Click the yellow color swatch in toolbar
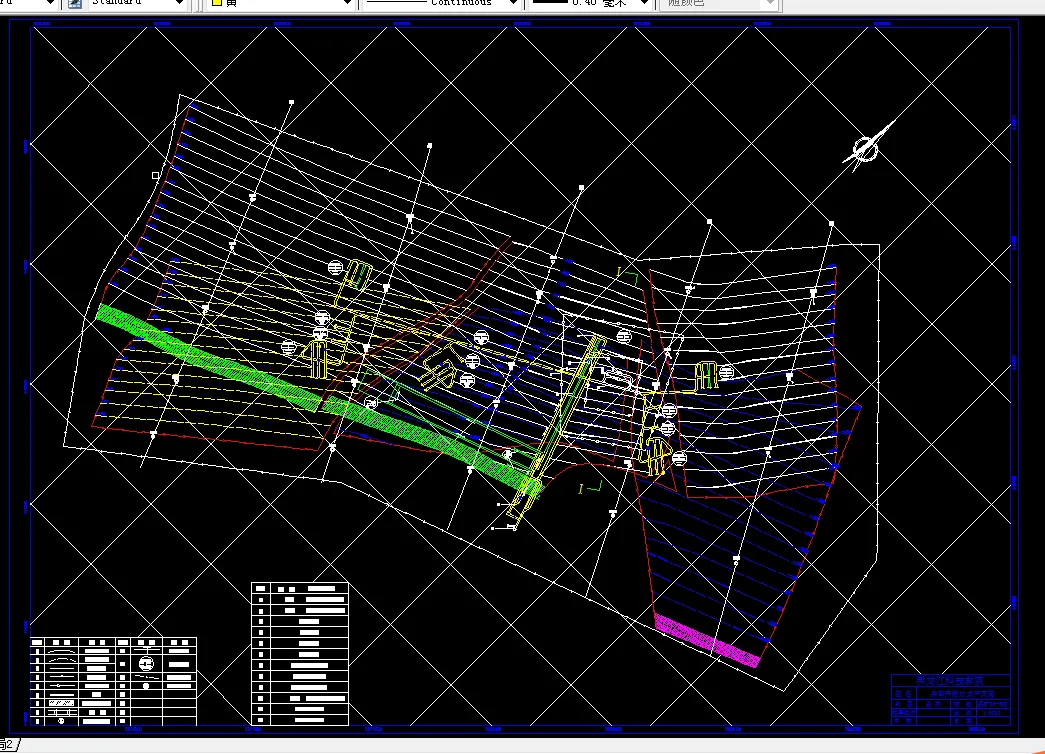The height and width of the screenshot is (754, 1045). [217, 3]
